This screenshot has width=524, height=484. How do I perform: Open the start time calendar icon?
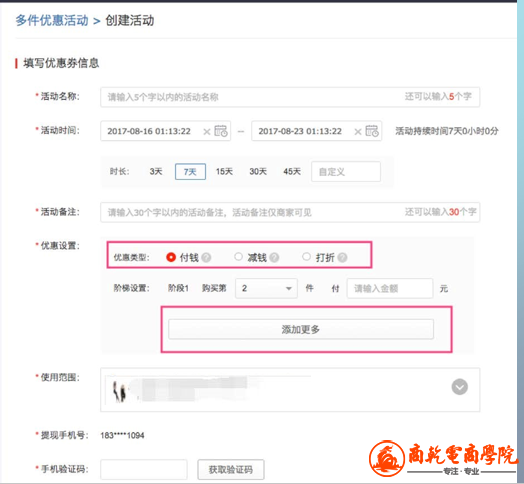pyautogui.click(x=221, y=131)
